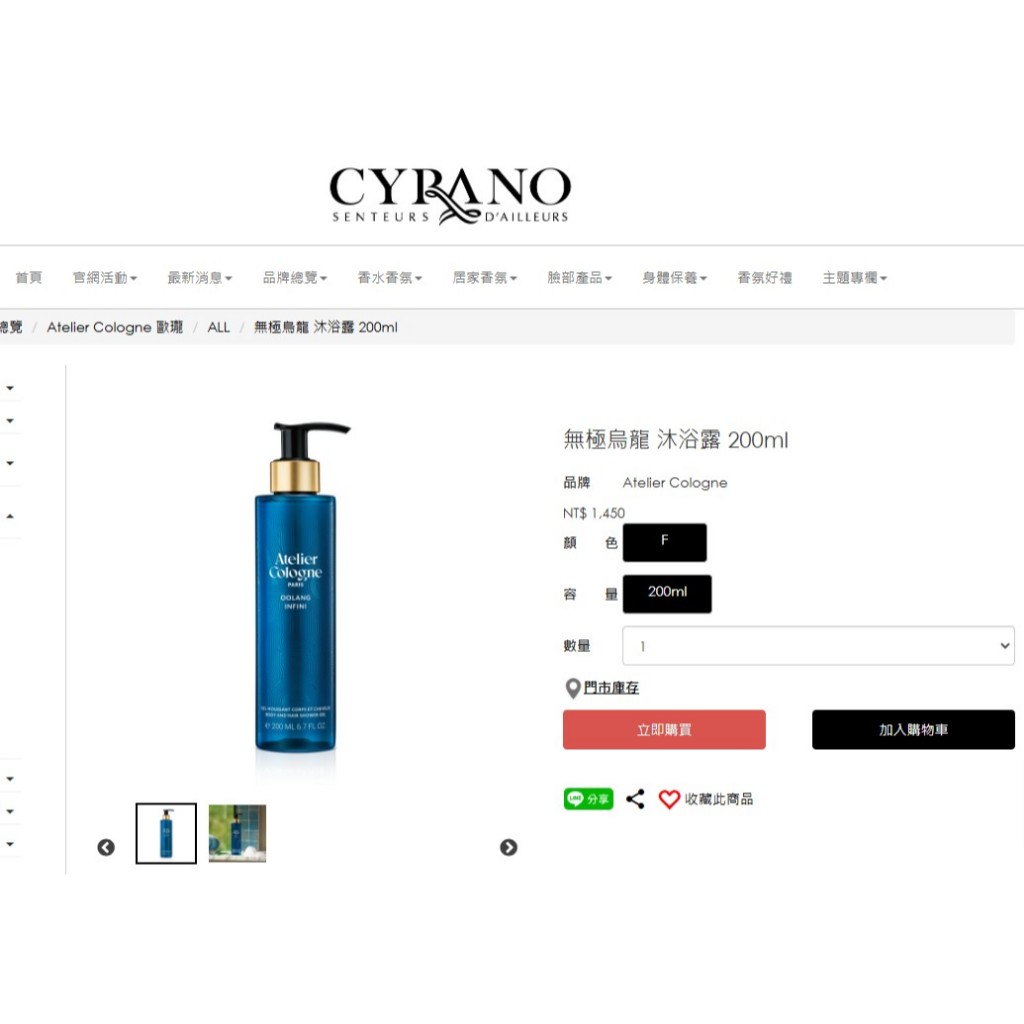
Task: Select the F color option
Action: 664,542
